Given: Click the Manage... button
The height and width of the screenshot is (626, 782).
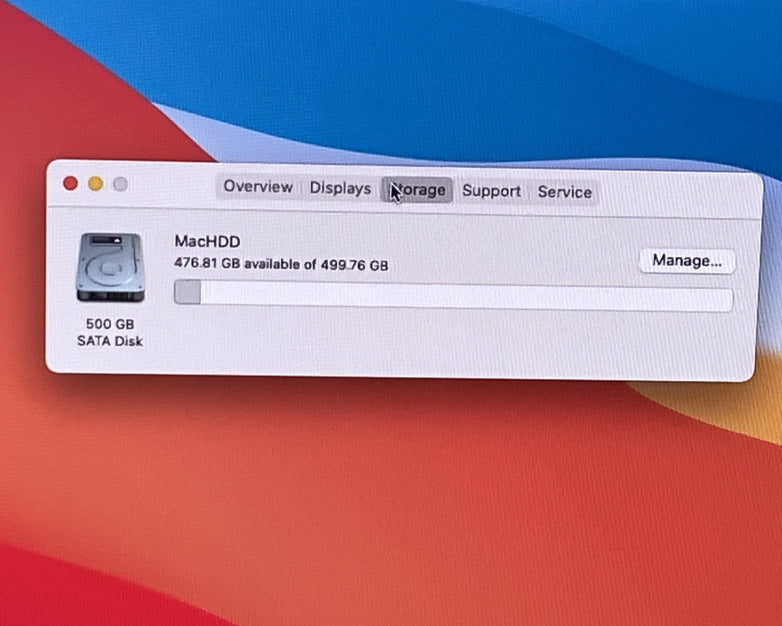Looking at the screenshot, I should coord(687,260).
